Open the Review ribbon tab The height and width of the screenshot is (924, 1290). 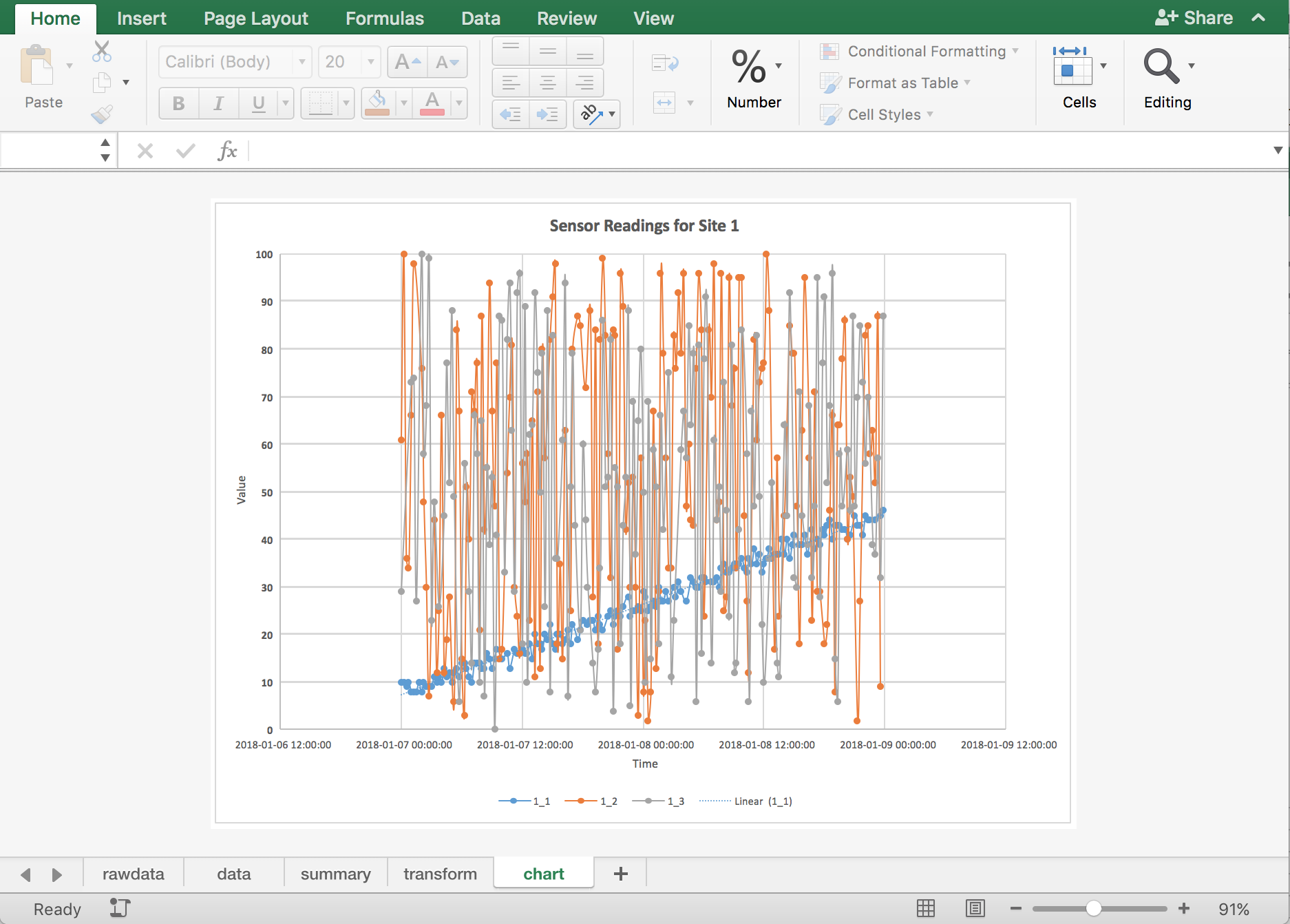pyautogui.click(x=567, y=19)
